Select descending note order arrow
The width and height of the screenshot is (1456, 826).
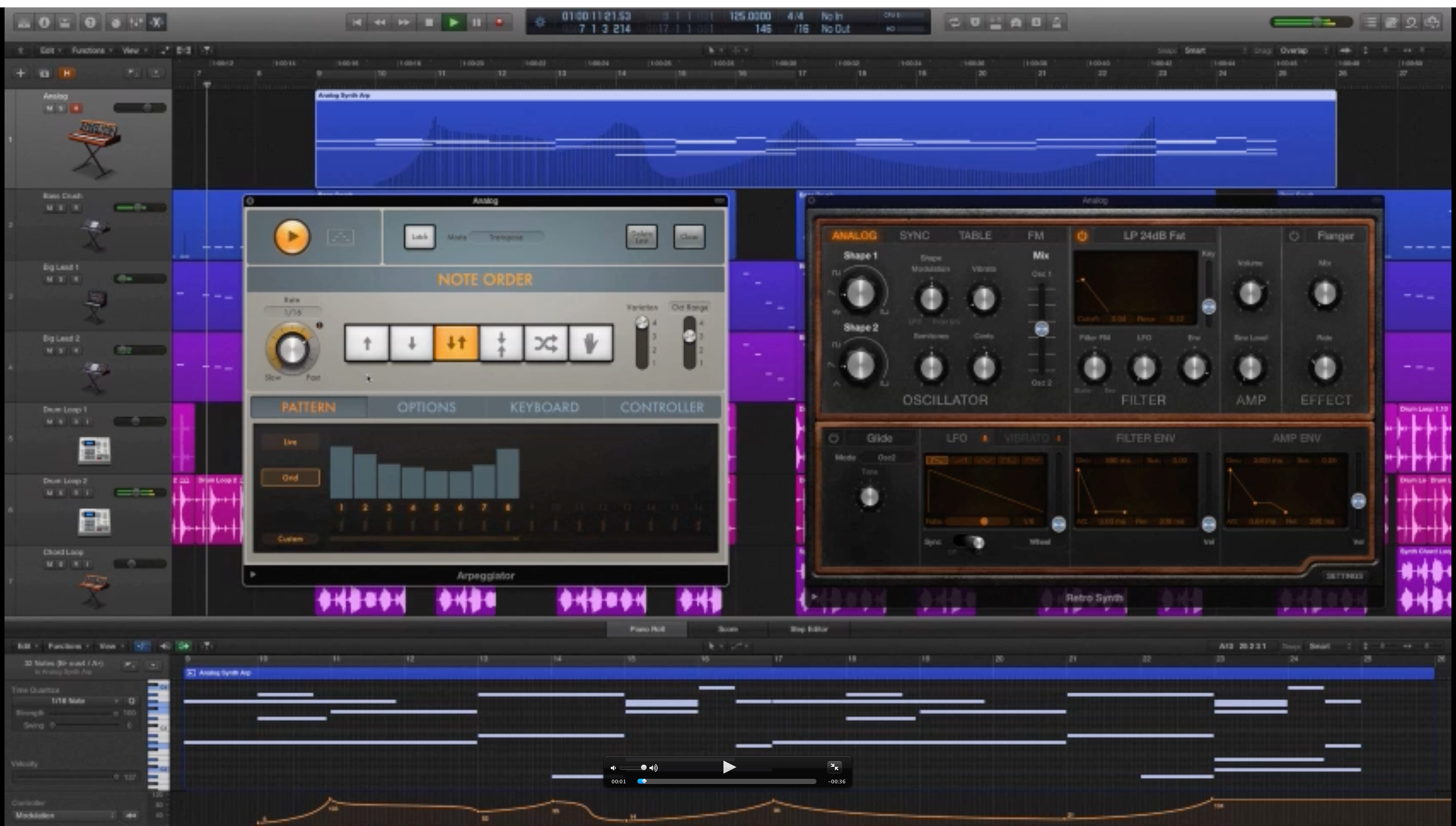(x=411, y=342)
